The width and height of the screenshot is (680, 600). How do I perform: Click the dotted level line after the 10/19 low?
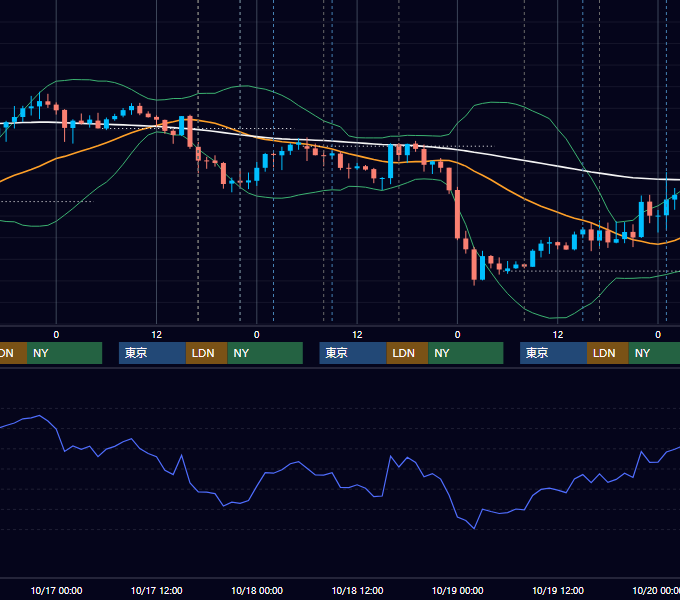click(594, 271)
